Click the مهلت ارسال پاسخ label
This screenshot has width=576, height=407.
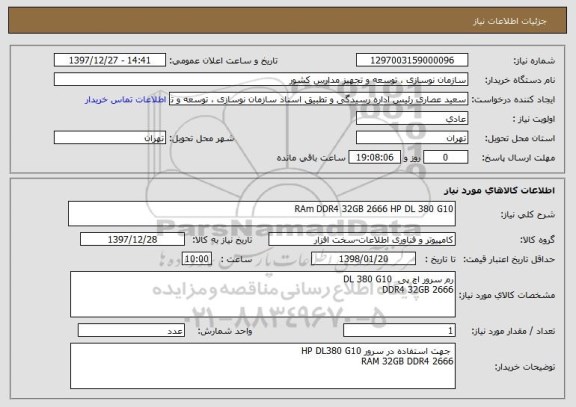point(518,158)
